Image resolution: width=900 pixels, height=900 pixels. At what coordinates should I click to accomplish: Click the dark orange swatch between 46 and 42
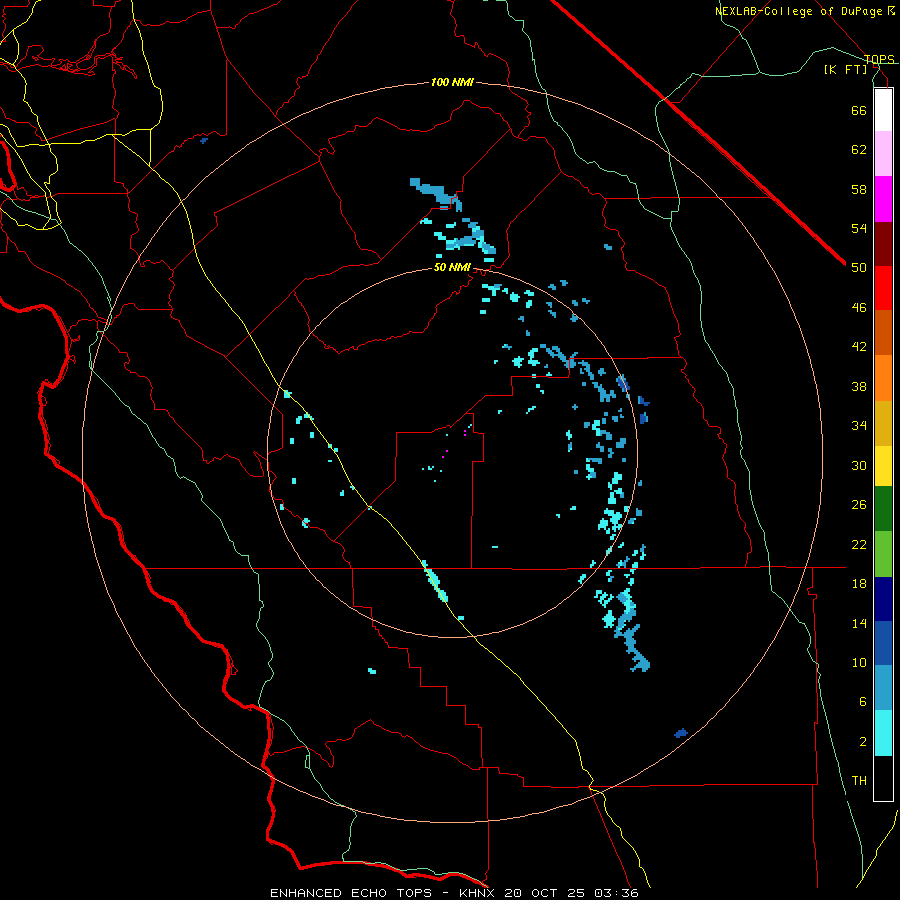pos(883,332)
